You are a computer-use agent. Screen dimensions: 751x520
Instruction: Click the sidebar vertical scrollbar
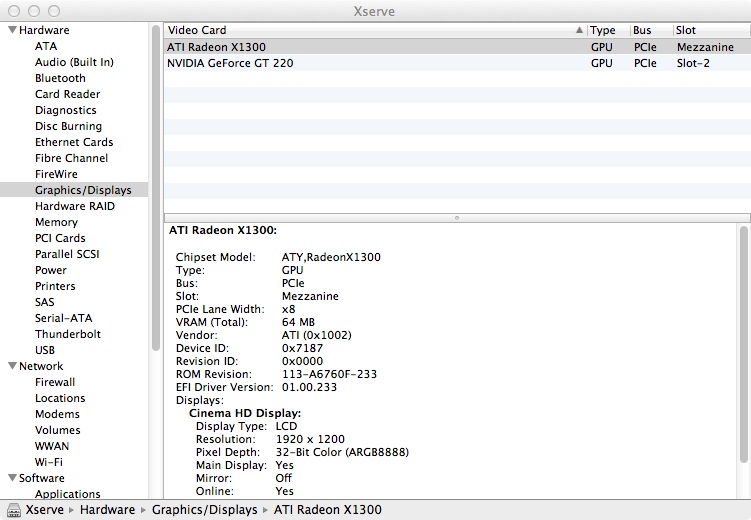pyautogui.click(x=156, y=188)
